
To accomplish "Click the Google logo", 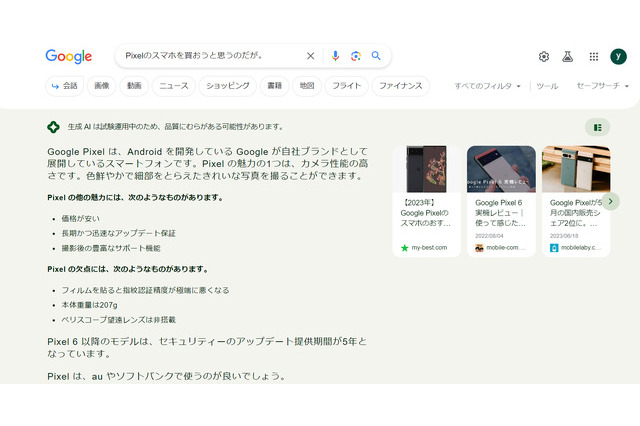I will [69, 56].
